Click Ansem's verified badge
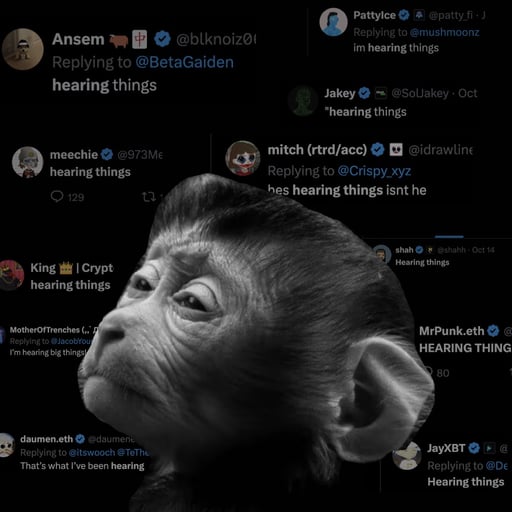The height and width of the screenshot is (512, 512). [162, 39]
